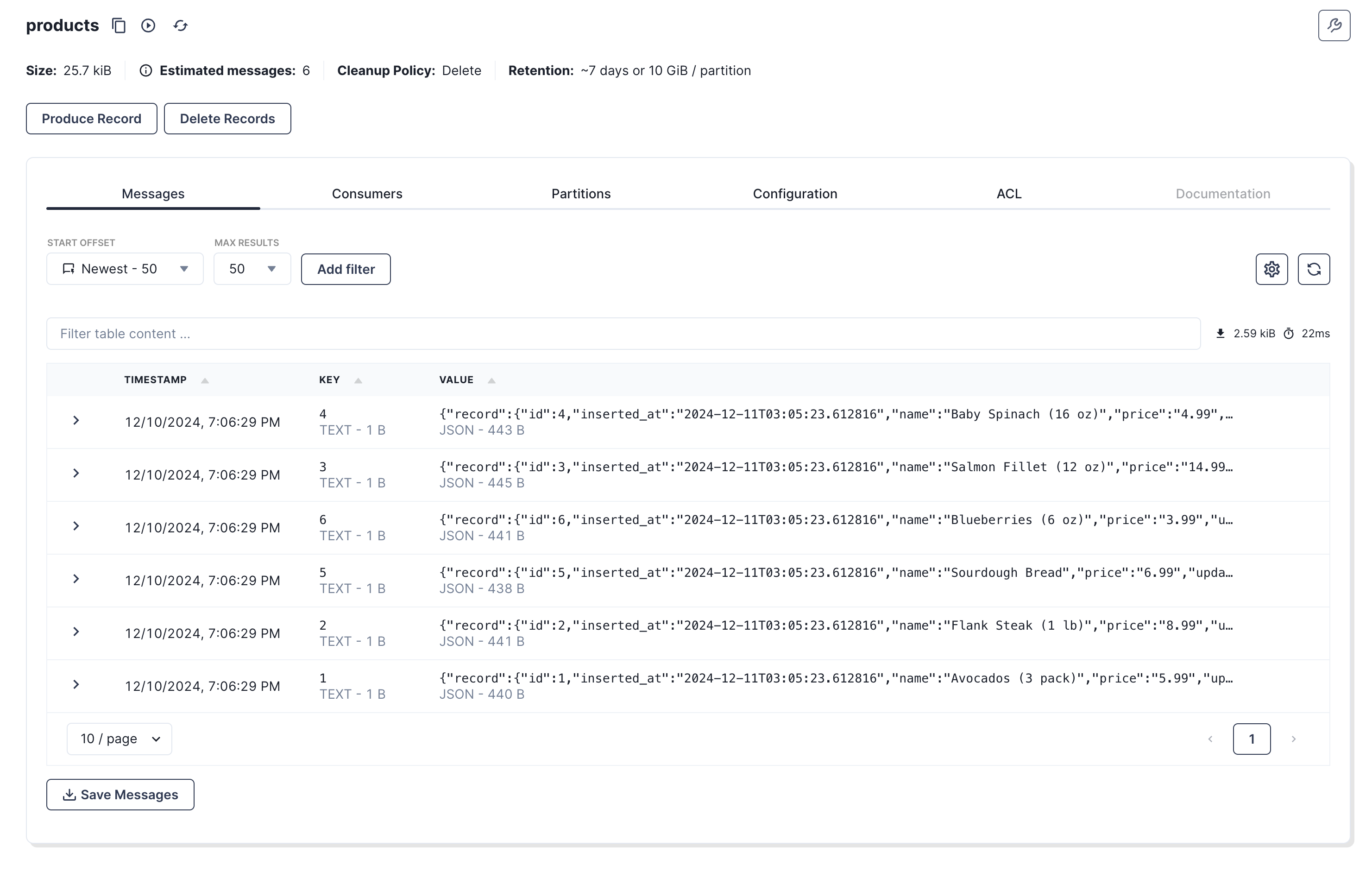Change the 10 / page size selector
The height and width of the screenshot is (872, 1372).
[x=119, y=739]
